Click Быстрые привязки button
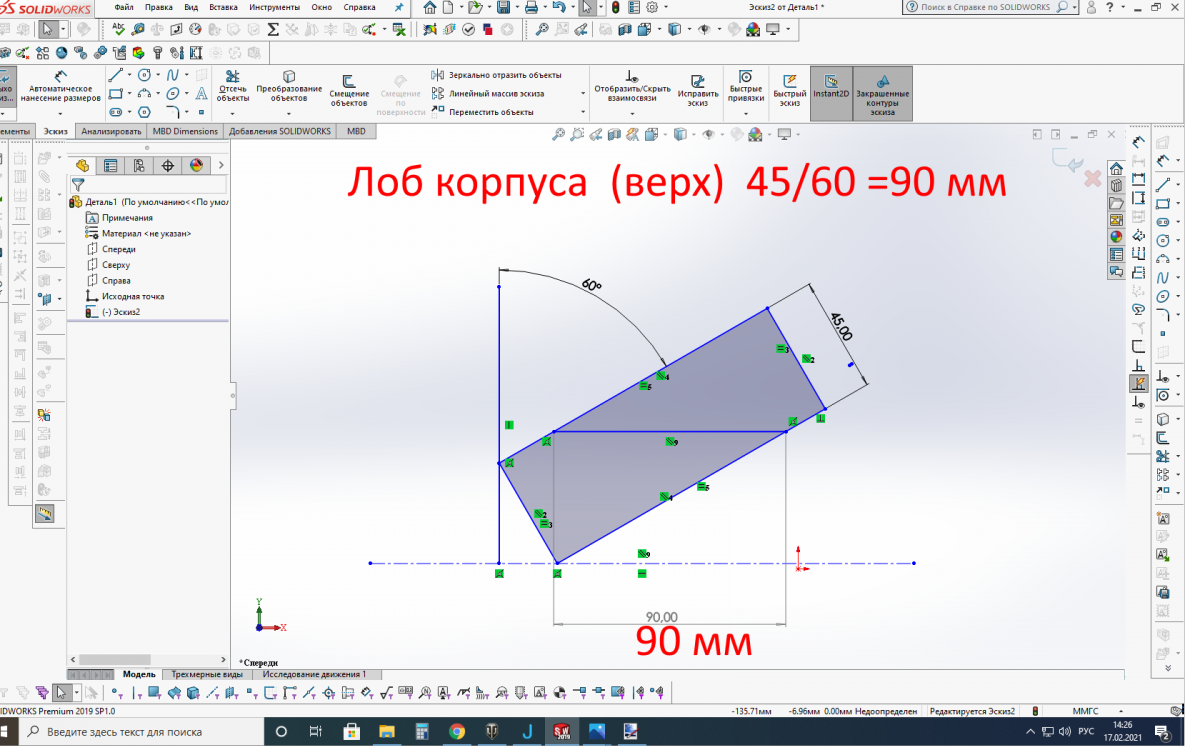Image resolution: width=1200 pixels, height=750 pixels. (x=746, y=87)
